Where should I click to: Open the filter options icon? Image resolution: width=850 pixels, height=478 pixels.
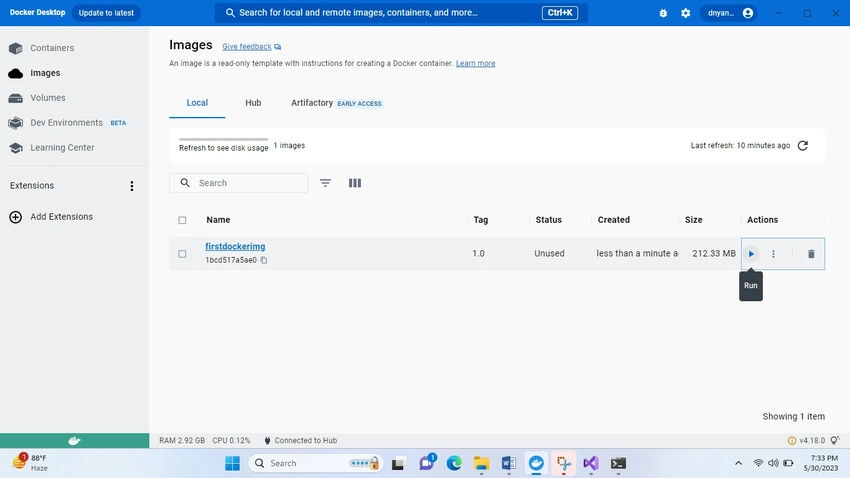point(325,183)
